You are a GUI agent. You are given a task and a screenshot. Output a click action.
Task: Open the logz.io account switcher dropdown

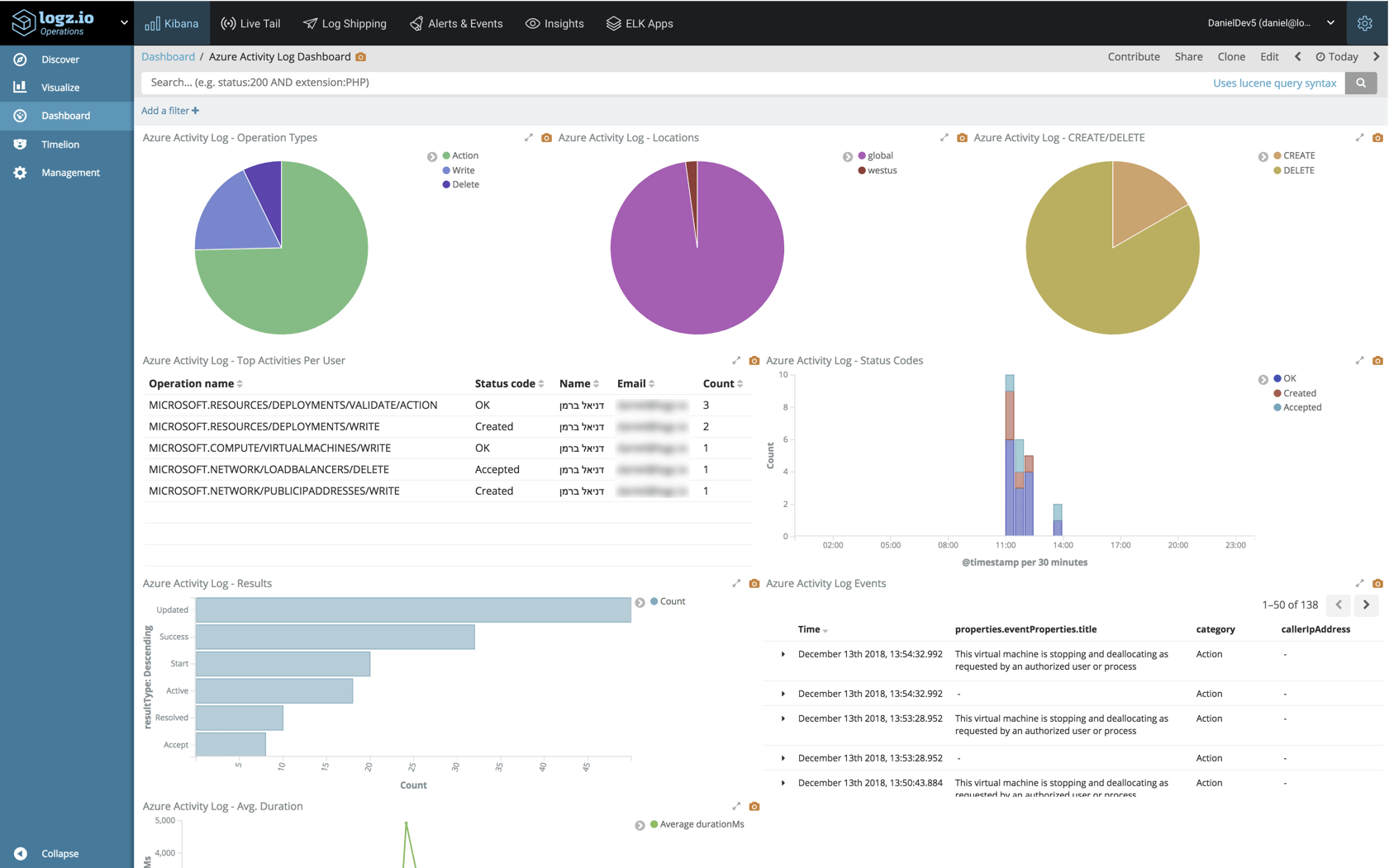click(x=124, y=23)
